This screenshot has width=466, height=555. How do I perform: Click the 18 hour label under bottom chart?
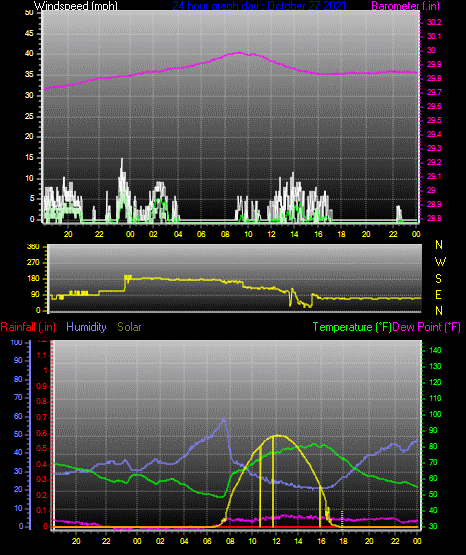pos(344,541)
